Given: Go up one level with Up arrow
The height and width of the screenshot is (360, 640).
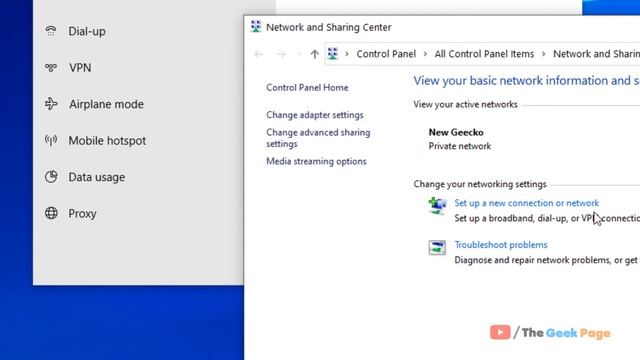Looking at the screenshot, I should (314, 54).
